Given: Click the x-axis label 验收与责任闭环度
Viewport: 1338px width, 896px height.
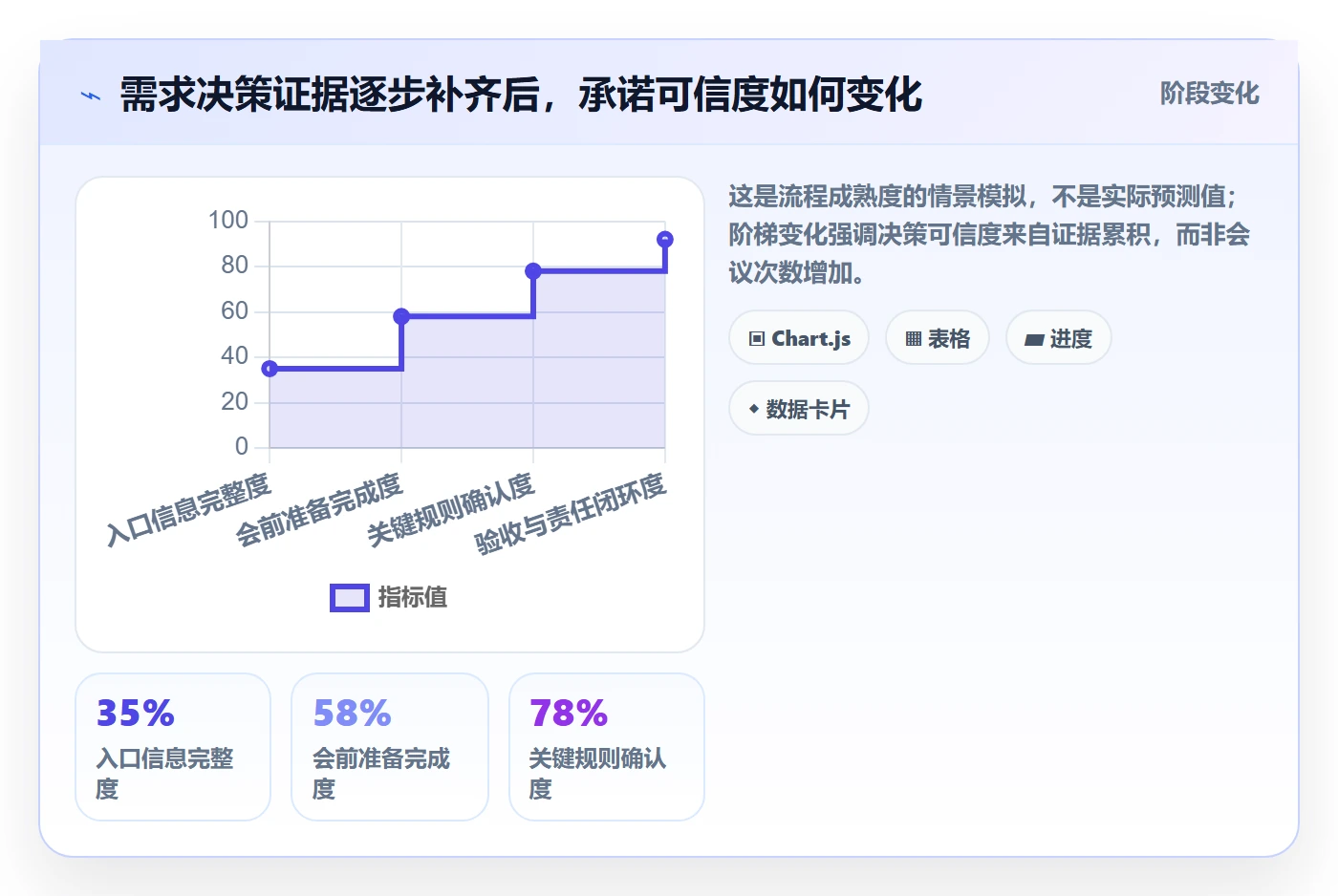Looking at the screenshot, I should pyautogui.click(x=571, y=514).
